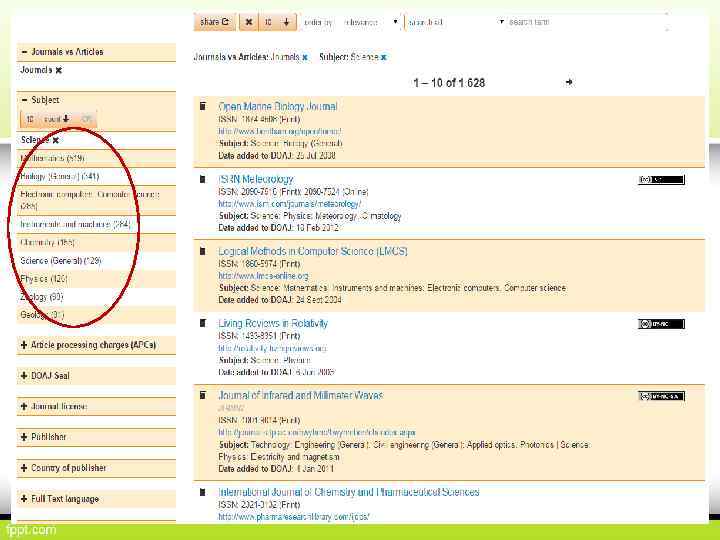Select the '1 – 10 of 1,628' results count text
The width and height of the screenshot is (720, 540).
tap(449, 83)
